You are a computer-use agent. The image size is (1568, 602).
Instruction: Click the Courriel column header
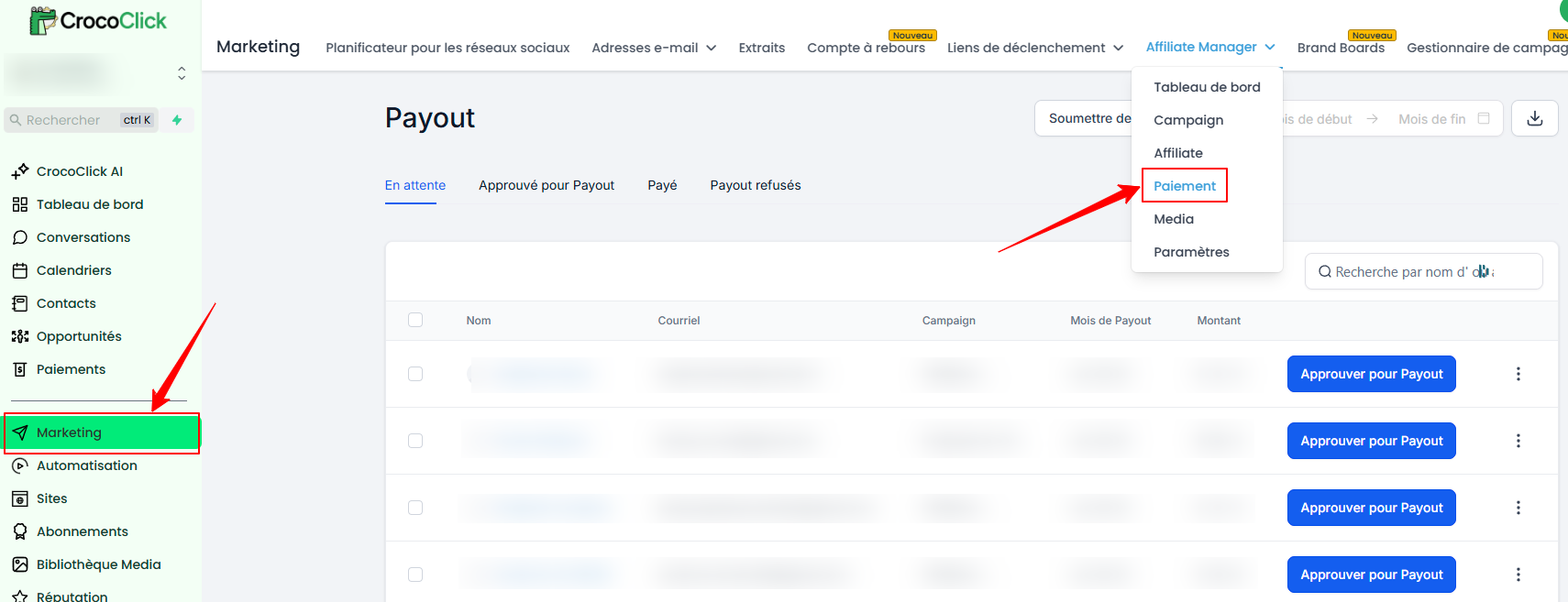[x=679, y=321]
